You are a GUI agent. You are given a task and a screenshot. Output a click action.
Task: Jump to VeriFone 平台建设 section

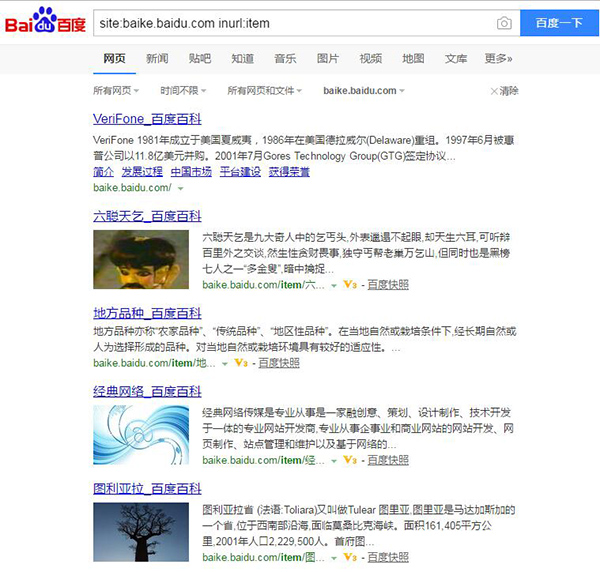point(240,172)
